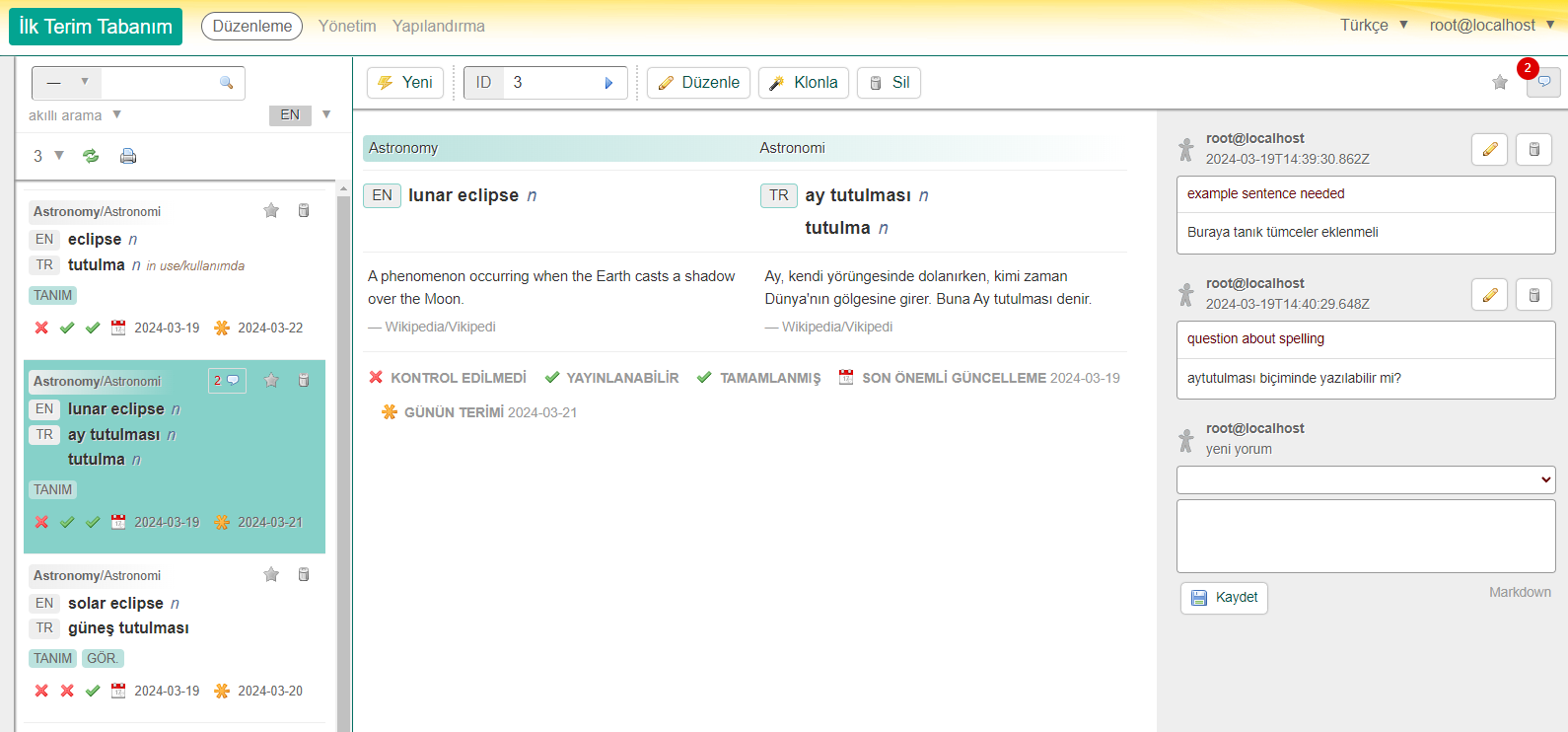1568x732 pixels.
Task: Open the new comment type dropdown
Action: pos(1365,479)
